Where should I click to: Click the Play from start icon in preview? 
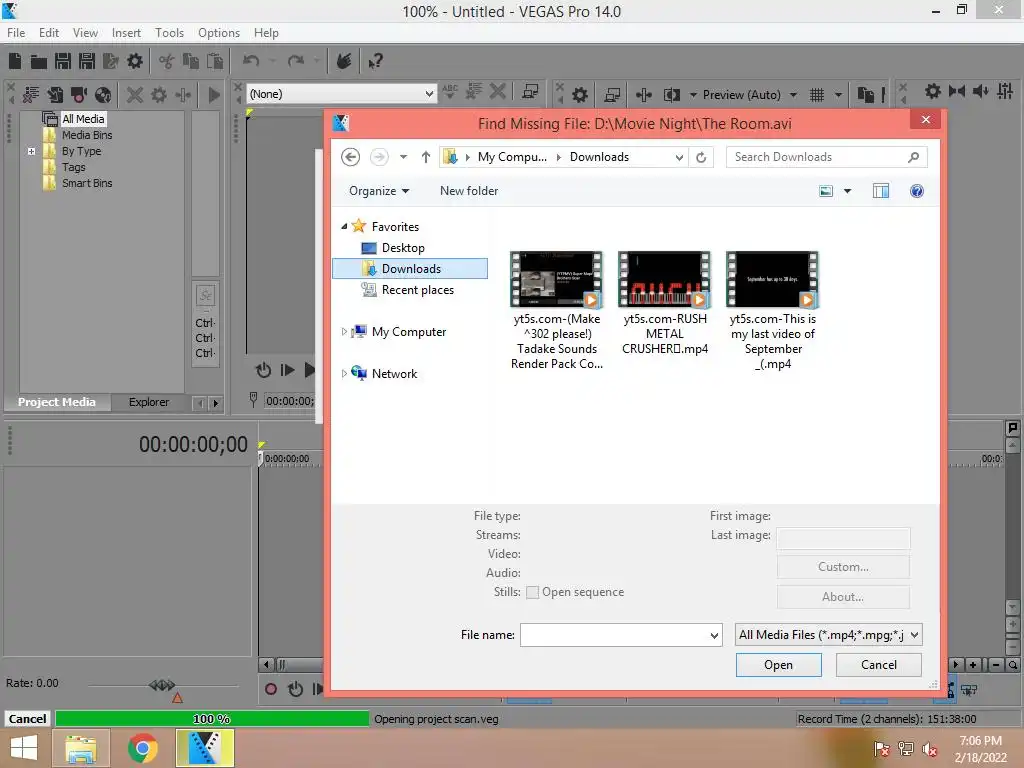pos(287,370)
